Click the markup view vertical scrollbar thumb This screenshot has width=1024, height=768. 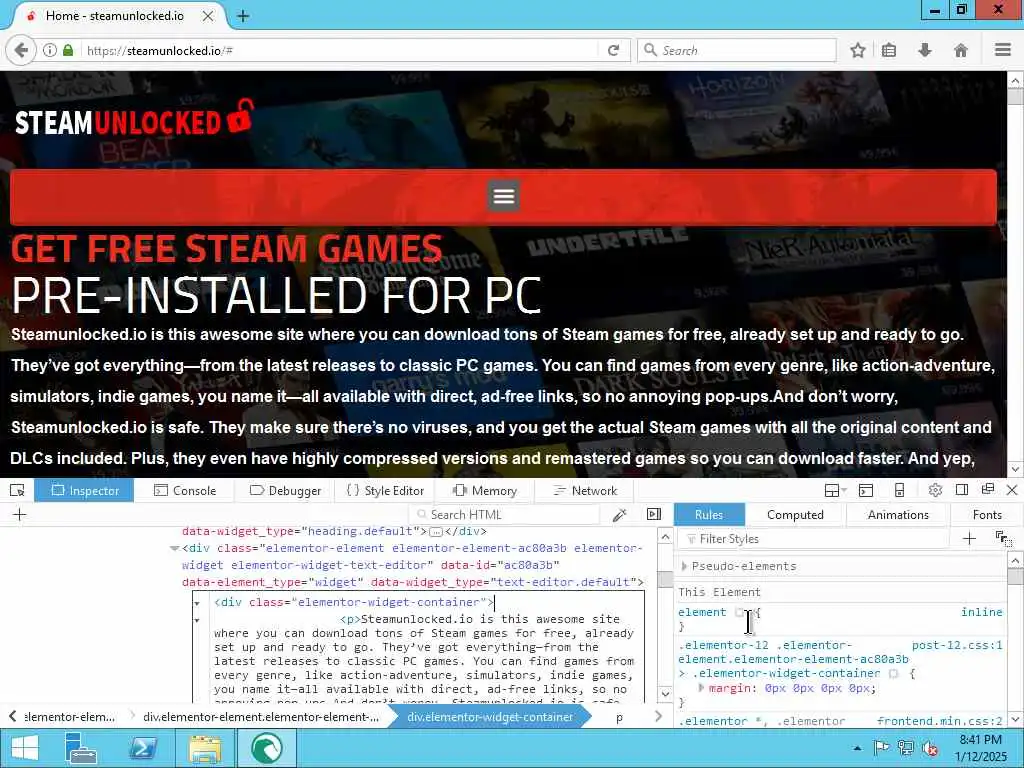(x=665, y=579)
